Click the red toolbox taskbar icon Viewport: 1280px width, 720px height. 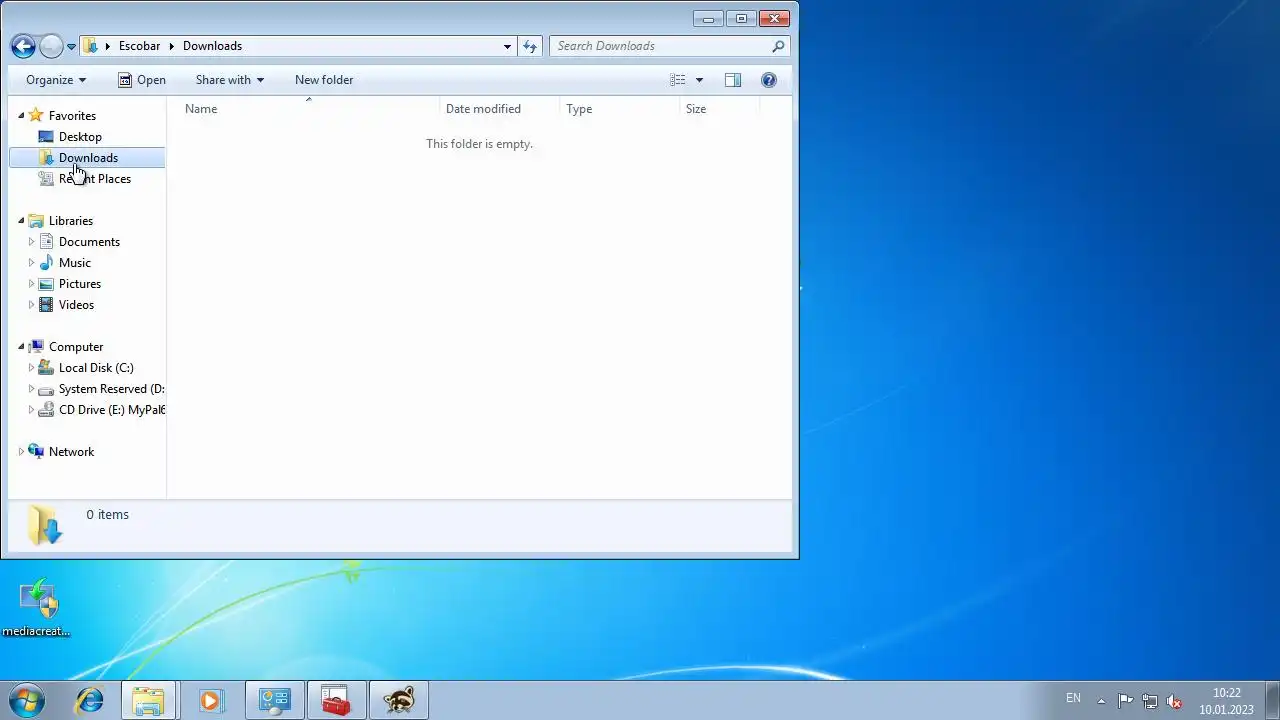[x=336, y=701]
